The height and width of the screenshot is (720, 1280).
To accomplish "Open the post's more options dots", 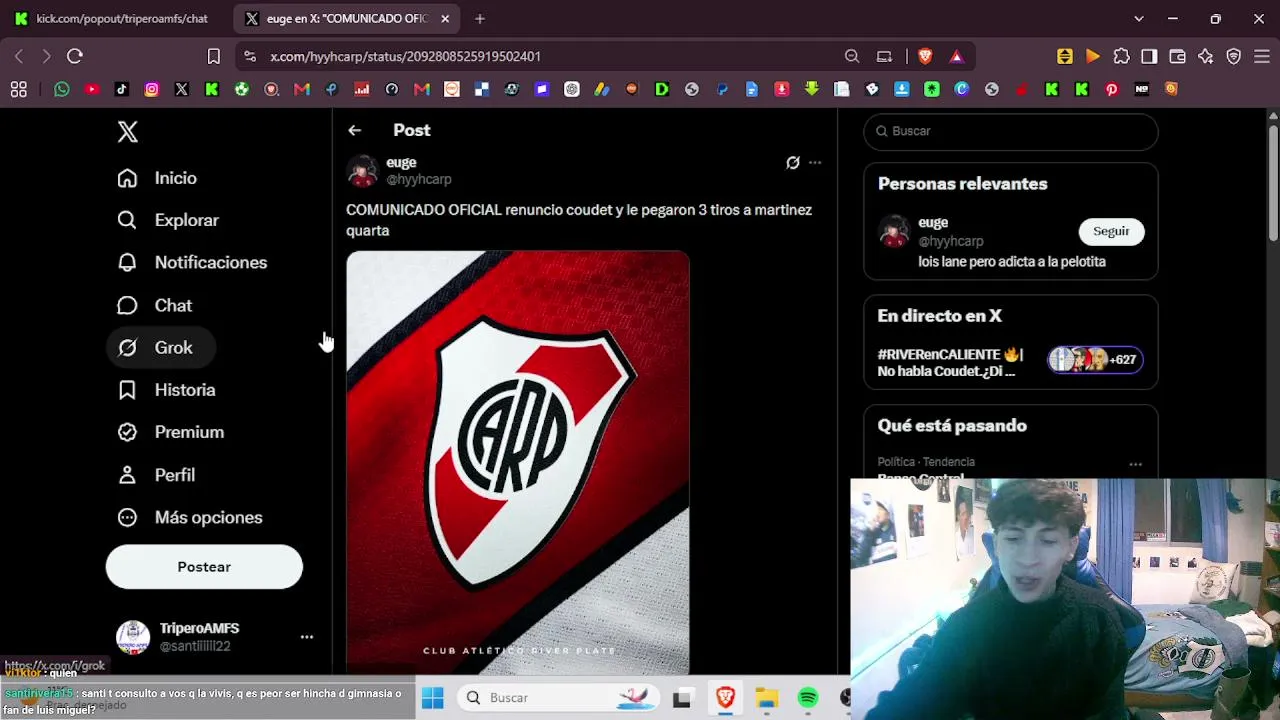I will click(815, 162).
